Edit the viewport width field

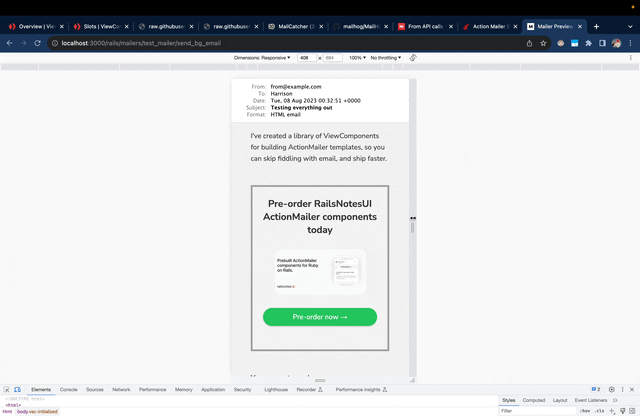click(307, 58)
